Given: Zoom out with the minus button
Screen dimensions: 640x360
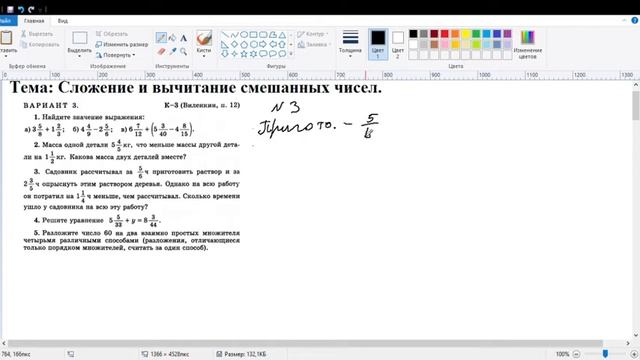Looking at the screenshot, I should [576, 354].
